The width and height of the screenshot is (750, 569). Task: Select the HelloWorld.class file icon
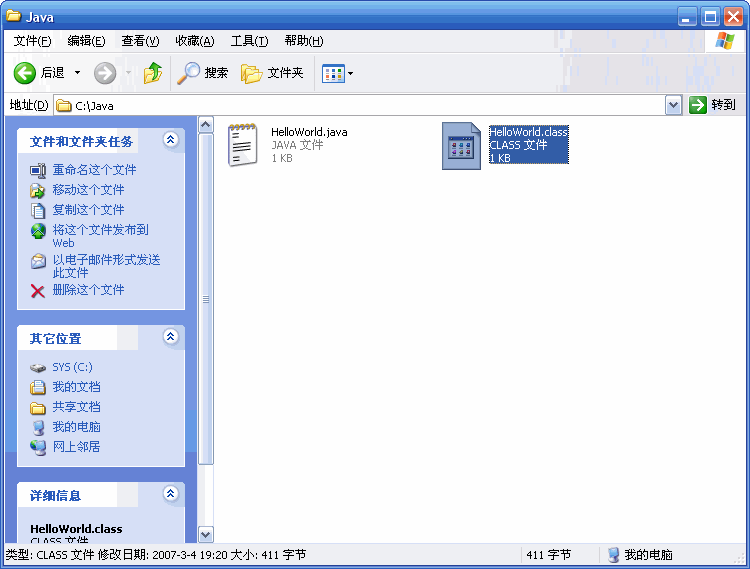461,146
